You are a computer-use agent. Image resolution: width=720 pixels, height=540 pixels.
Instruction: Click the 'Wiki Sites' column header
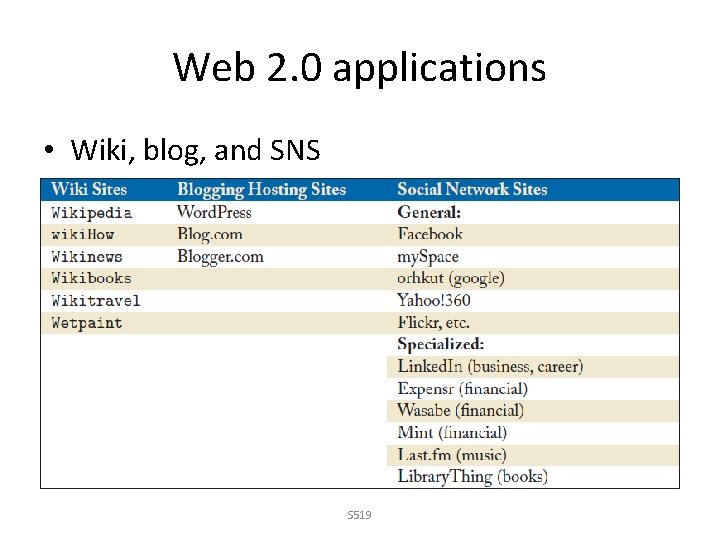[89, 189]
